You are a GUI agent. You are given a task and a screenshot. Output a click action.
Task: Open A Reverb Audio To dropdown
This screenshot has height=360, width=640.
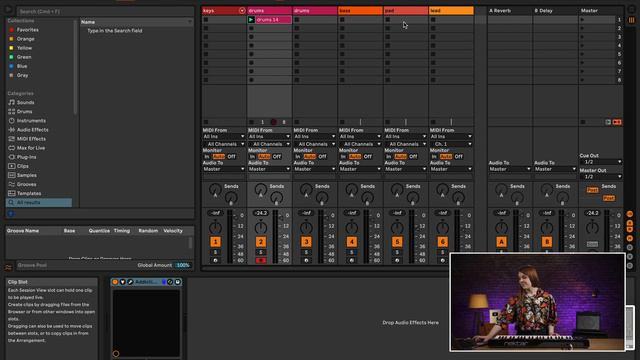(x=510, y=169)
